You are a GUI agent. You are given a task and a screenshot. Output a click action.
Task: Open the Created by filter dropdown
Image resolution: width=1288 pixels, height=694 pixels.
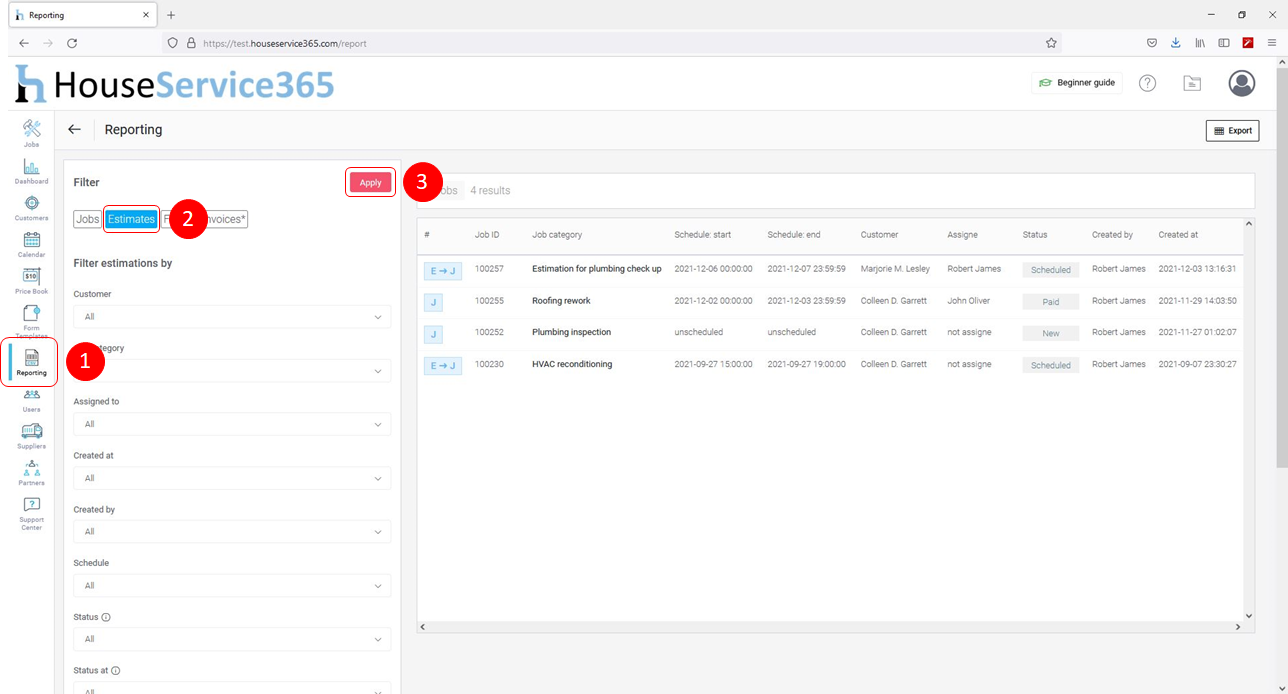(x=232, y=532)
